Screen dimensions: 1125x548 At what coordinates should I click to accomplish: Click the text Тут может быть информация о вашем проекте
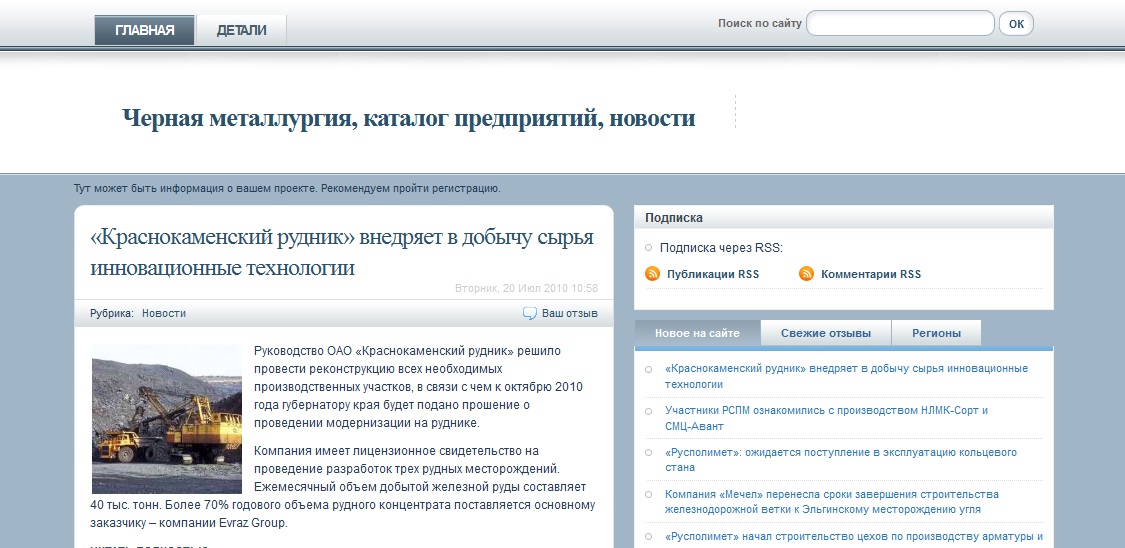point(287,189)
